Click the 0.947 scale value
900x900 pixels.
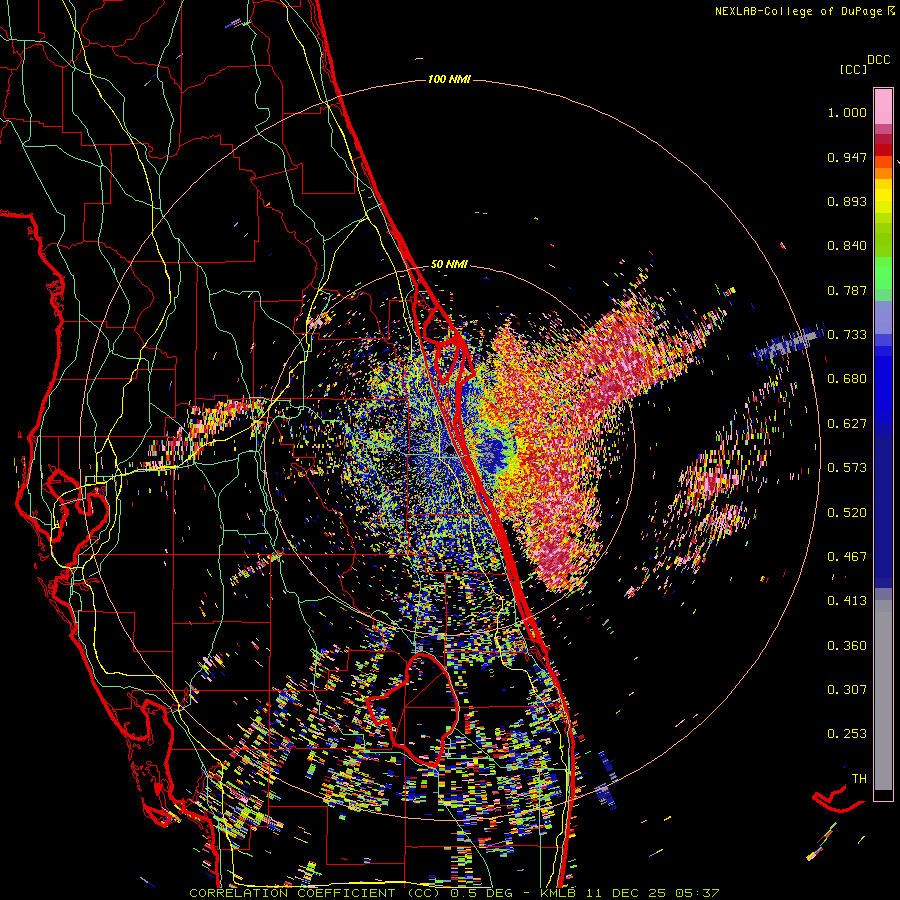pos(847,157)
